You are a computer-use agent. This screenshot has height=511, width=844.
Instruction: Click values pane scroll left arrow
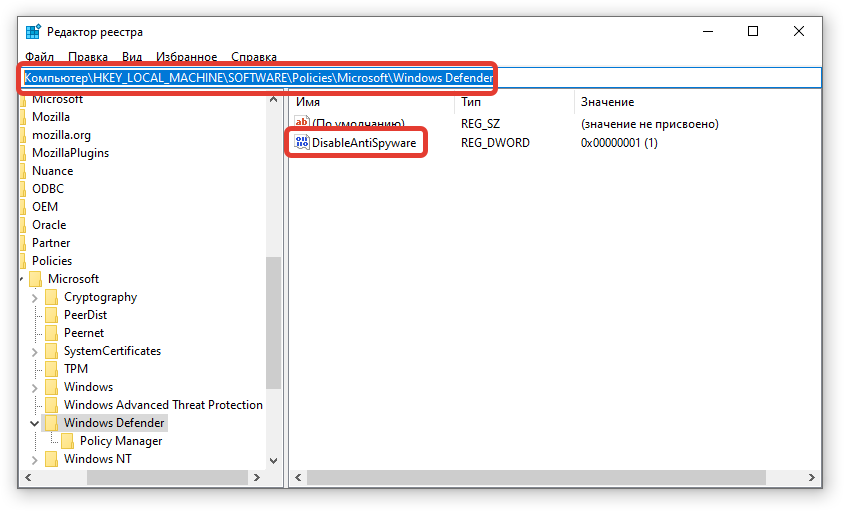298,478
